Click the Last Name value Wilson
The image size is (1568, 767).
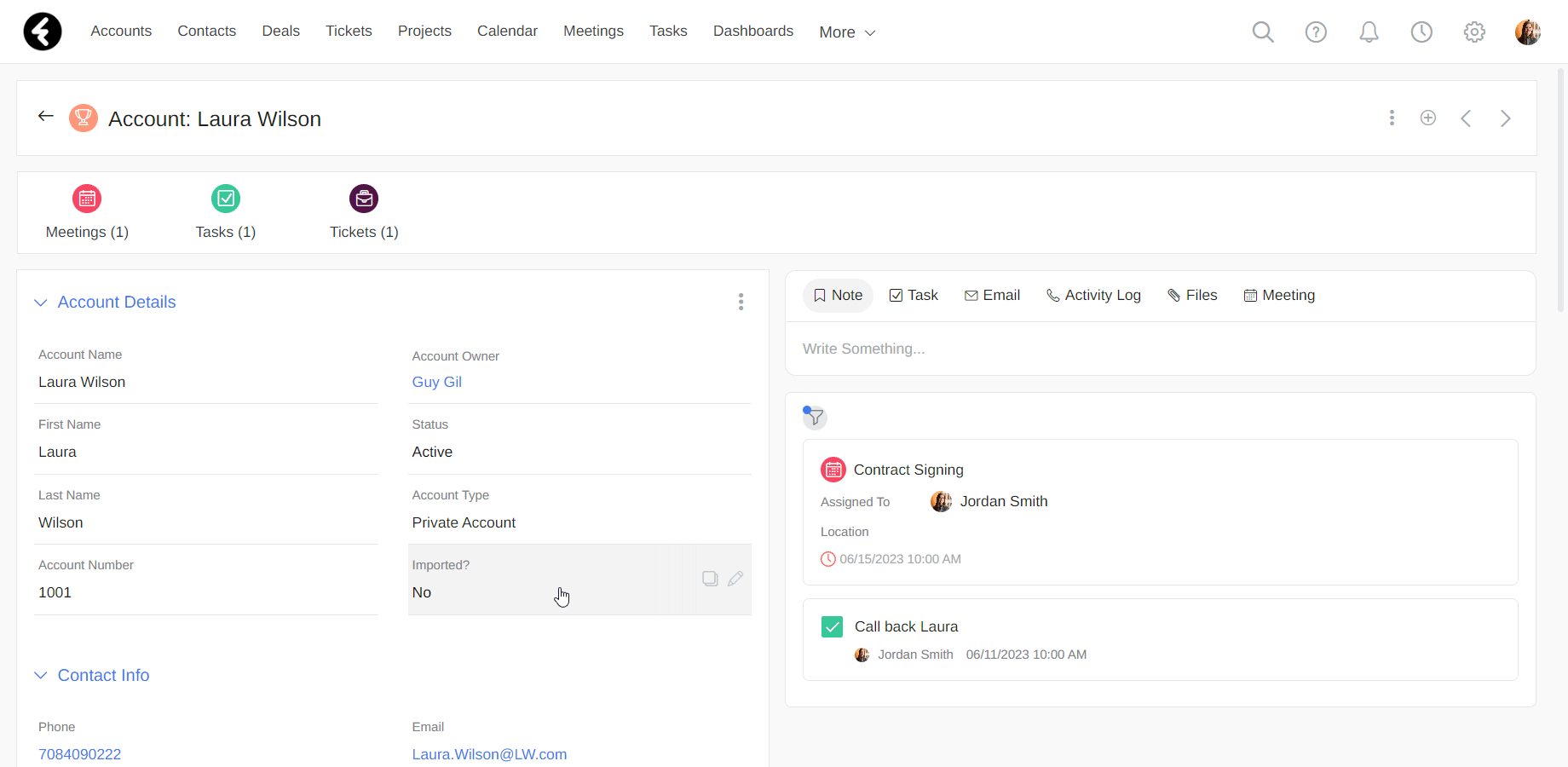61,522
